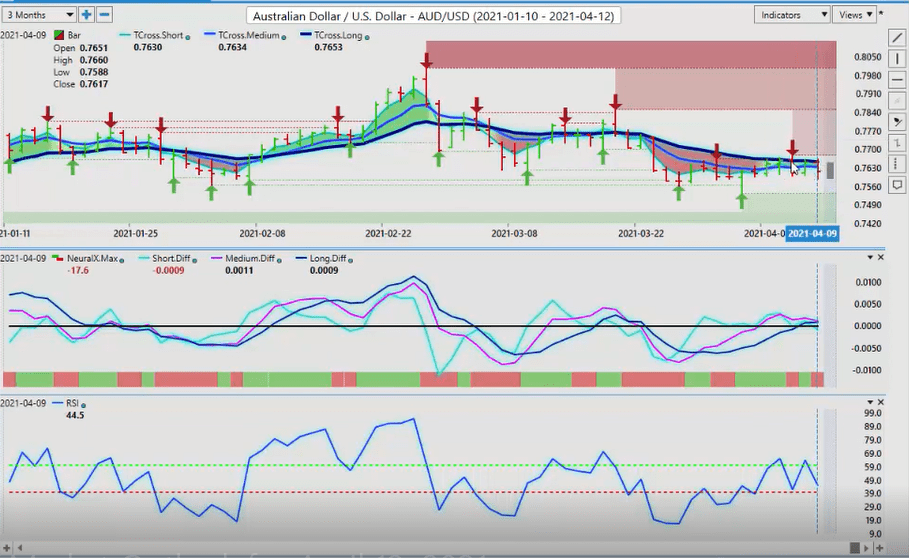Click the 0.8050 price axis label
This screenshot has width=909, height=558.
point(868,57)
